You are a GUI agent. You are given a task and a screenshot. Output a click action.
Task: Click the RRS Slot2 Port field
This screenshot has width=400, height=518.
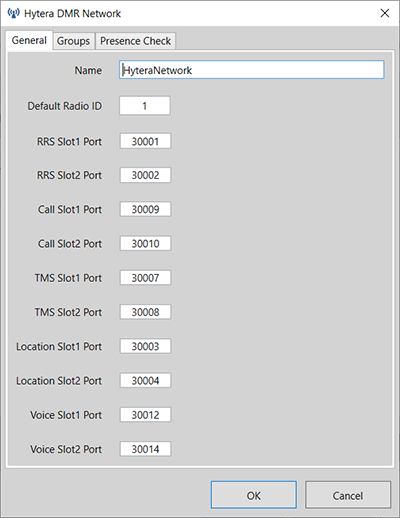click(x=145, y=175)
